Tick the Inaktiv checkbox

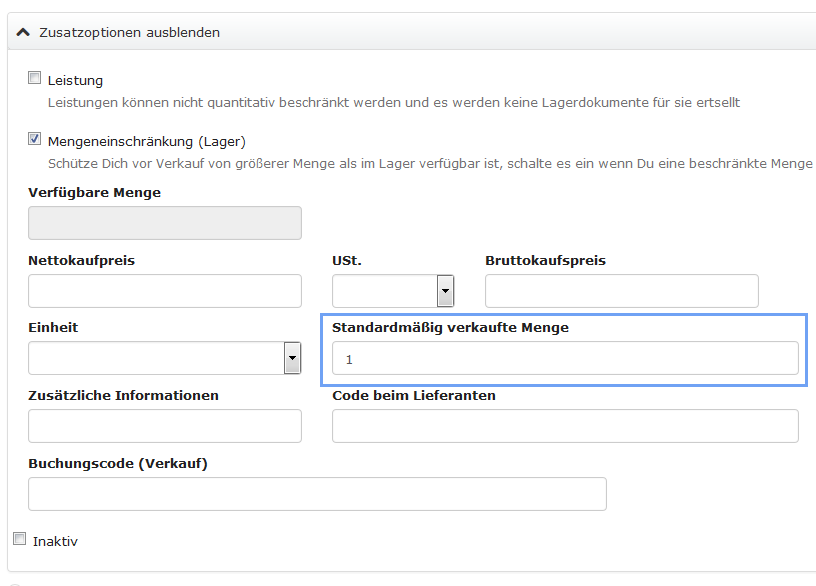coord(20,539)
